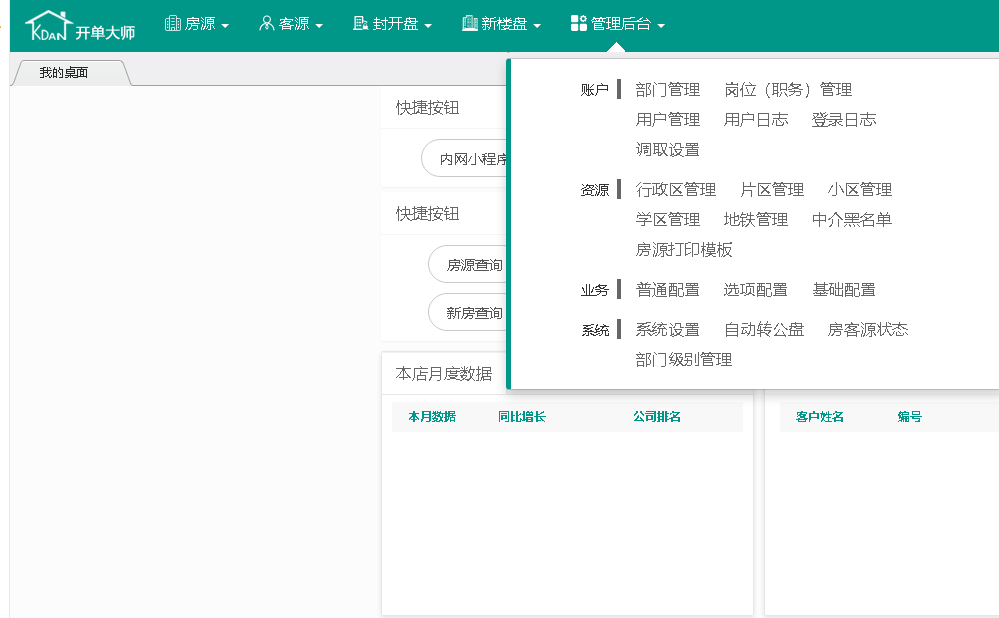Open 行政区管理 from the resources section
The height and width of the screenshot is (618, 999).
click(676, 189)
